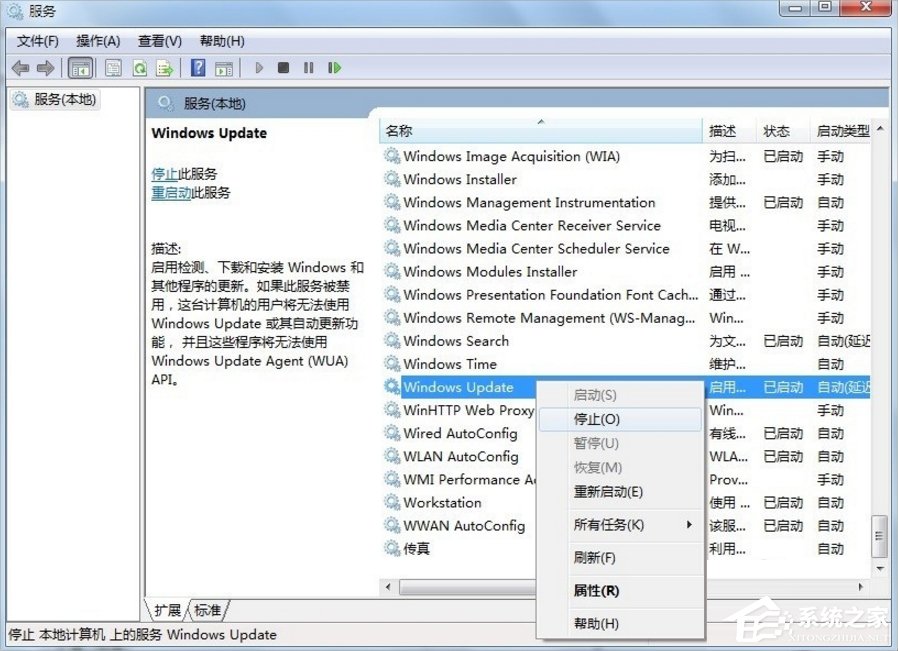Open the 查看(V) menu
This screenshot has height=651, width=898.
tap(157, 41)
